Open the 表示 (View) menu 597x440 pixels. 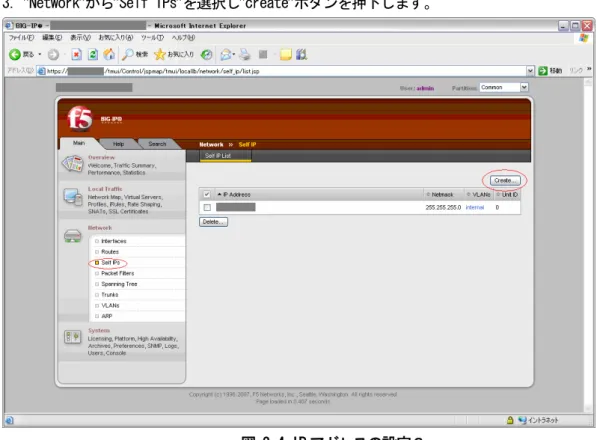[80, 38]
